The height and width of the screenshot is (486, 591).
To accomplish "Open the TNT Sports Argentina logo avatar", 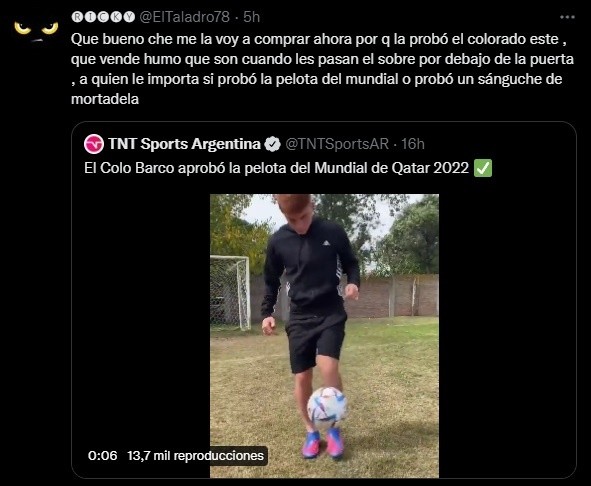I will pos(93,144).
